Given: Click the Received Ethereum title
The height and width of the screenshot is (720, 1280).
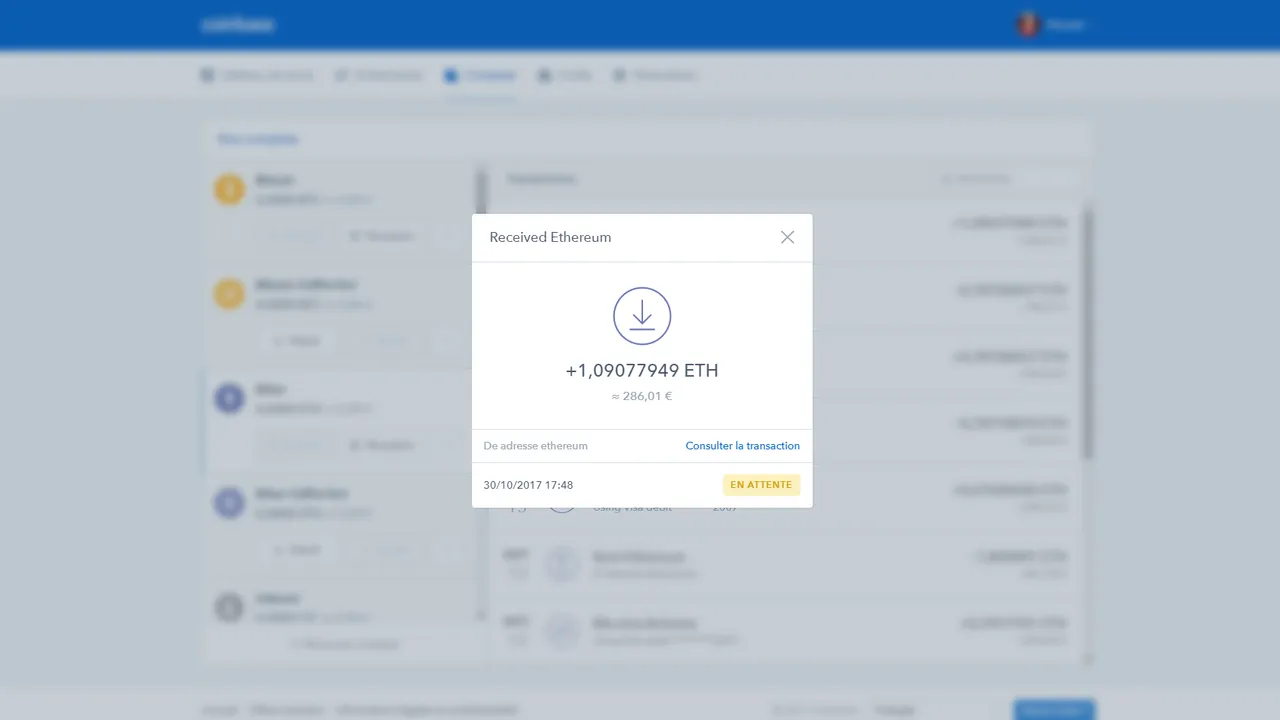Looking at the screenshot, I should tap(550, 237).
